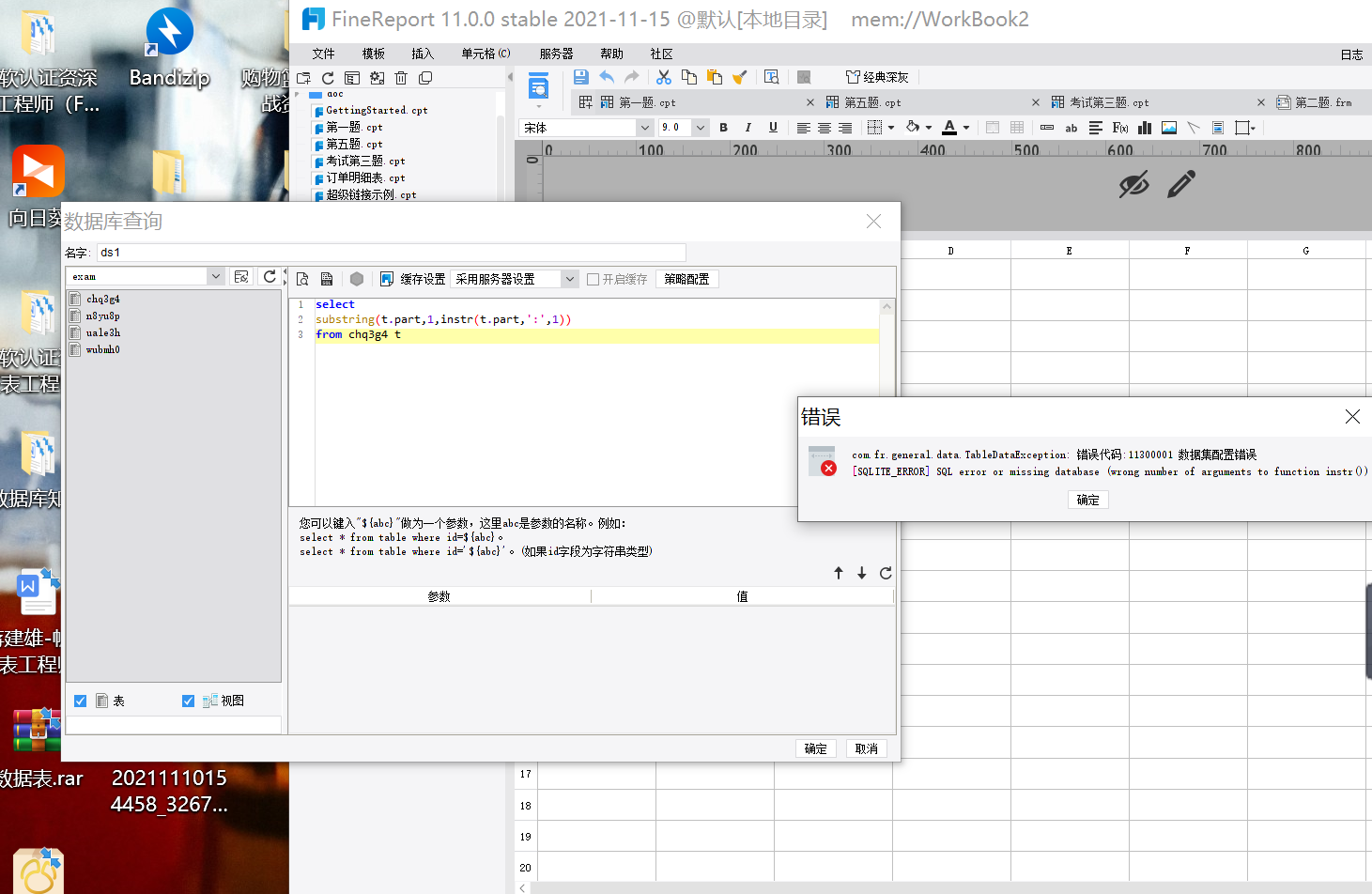The image size is (1372, 894).
Task: Click the pencil edit icon on canvas
Action: point(1181,184)
